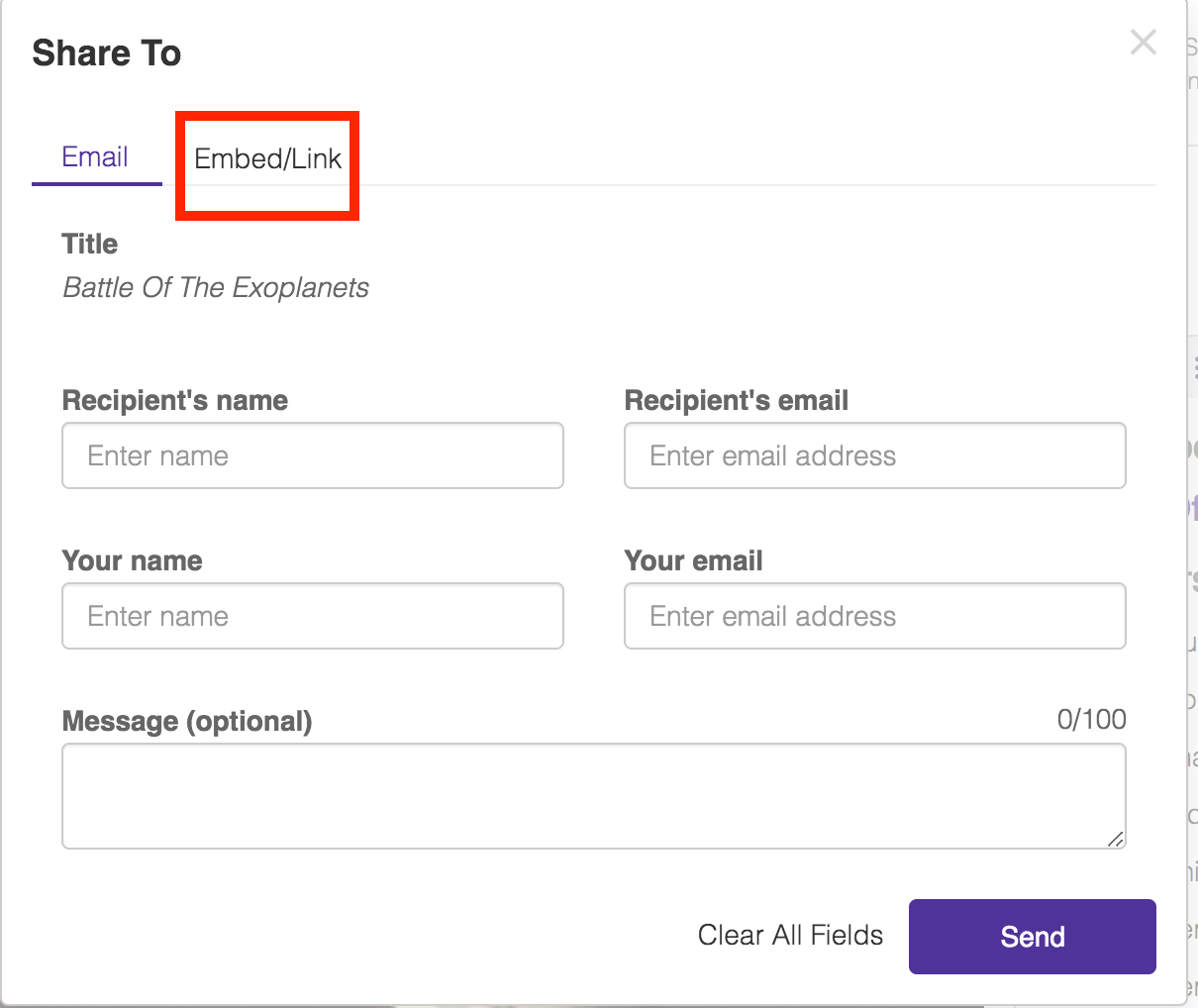Click inside the Message text area
Screen dimensions: 1198x1008
pyautogui.click(x=593, y=796)
